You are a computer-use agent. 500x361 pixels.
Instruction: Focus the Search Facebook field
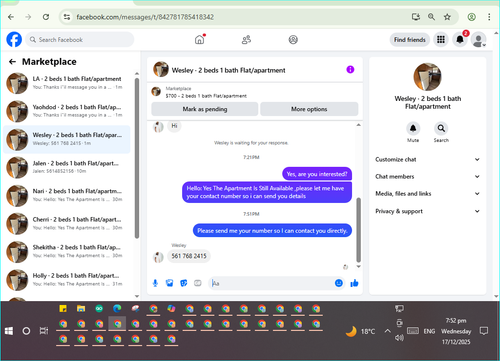80,40
